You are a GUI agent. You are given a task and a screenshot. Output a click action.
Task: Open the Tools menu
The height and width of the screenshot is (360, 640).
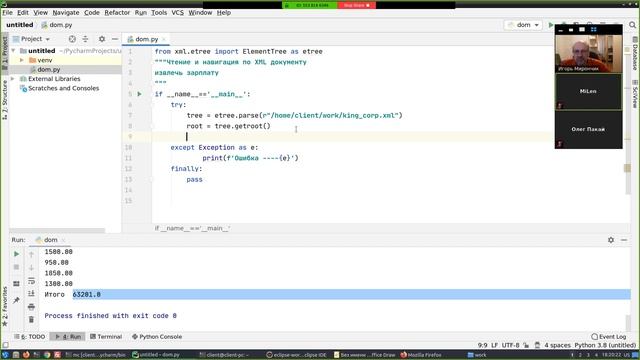click(159, 13)
